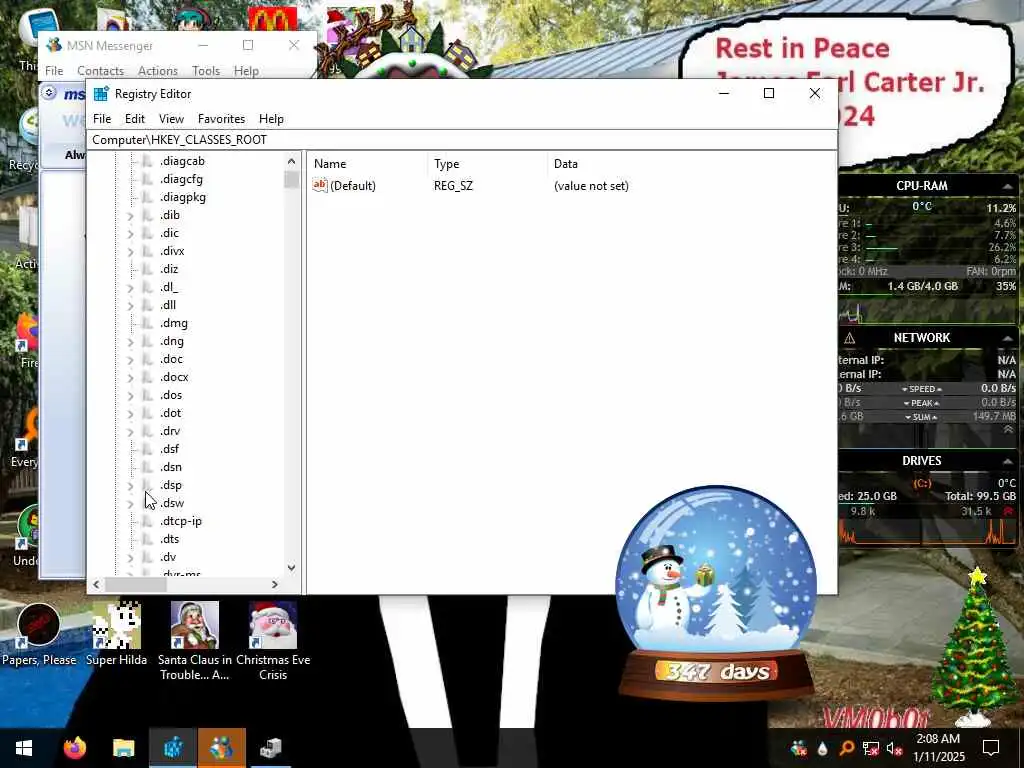Screen dimensions: 1024x768
Task: Open Actions menu in MSN Messenger
Action: pyautogui.click(x=157, y=71)
